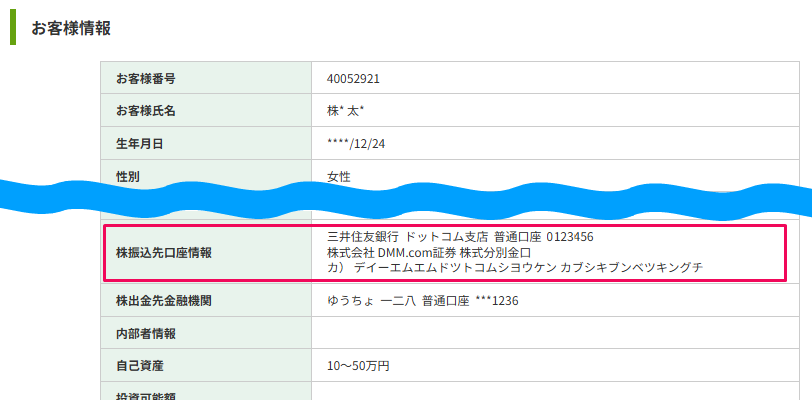812x400 pixels.
Task: Click customer number value 40052921
Action: (353, 79)
